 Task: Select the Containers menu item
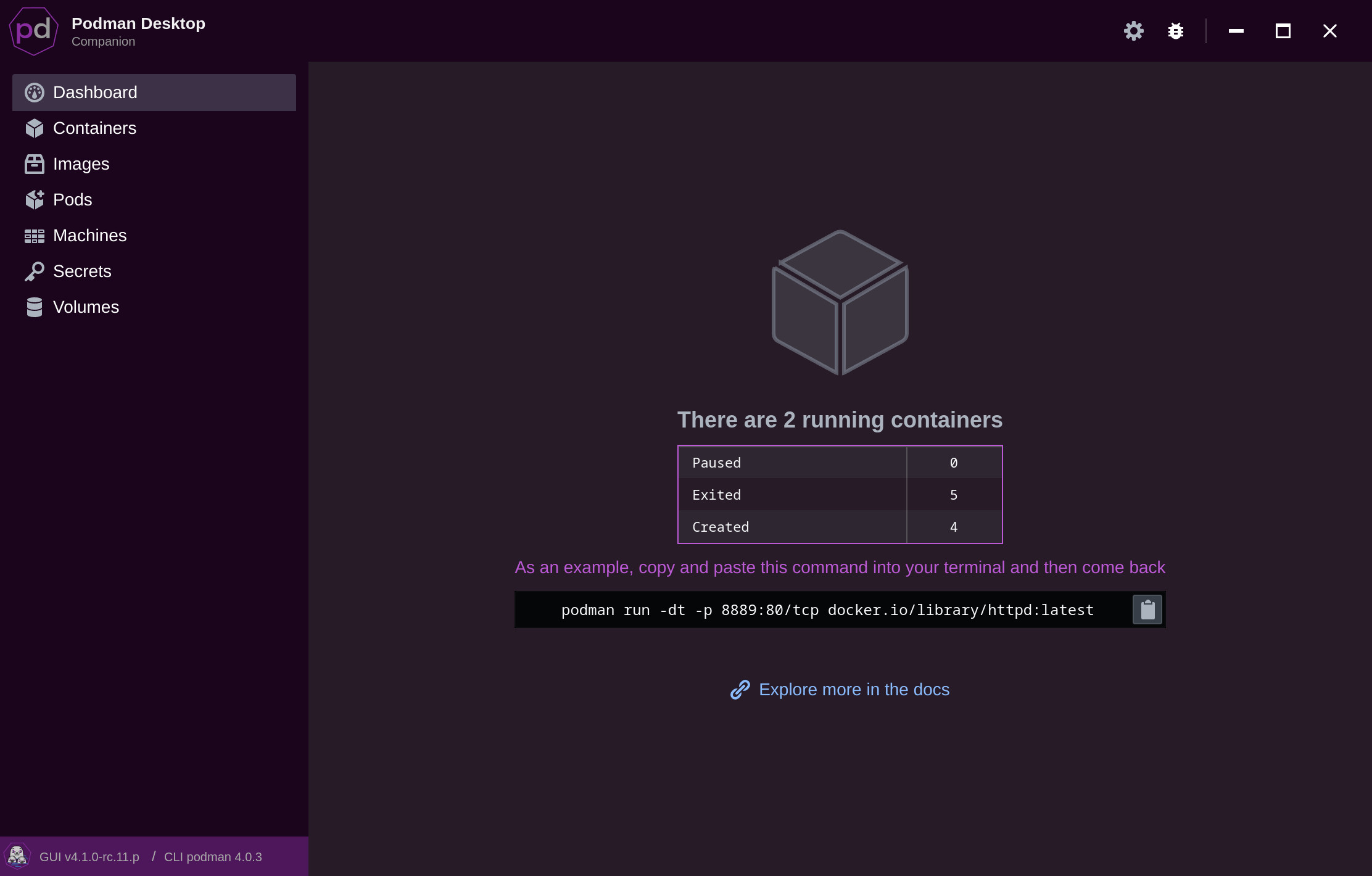[95, 128]
